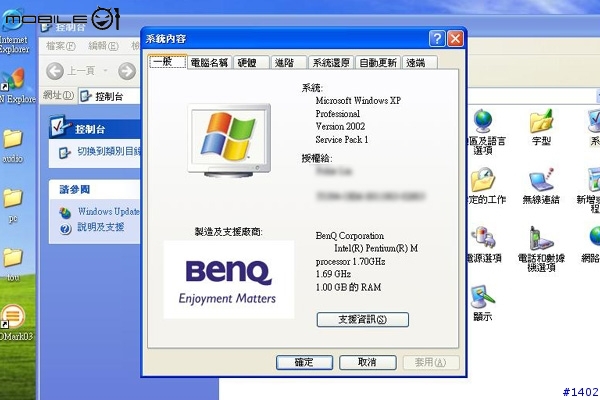
Task: Open the 電話和數據機選項 icon
Action: (541, 249)
